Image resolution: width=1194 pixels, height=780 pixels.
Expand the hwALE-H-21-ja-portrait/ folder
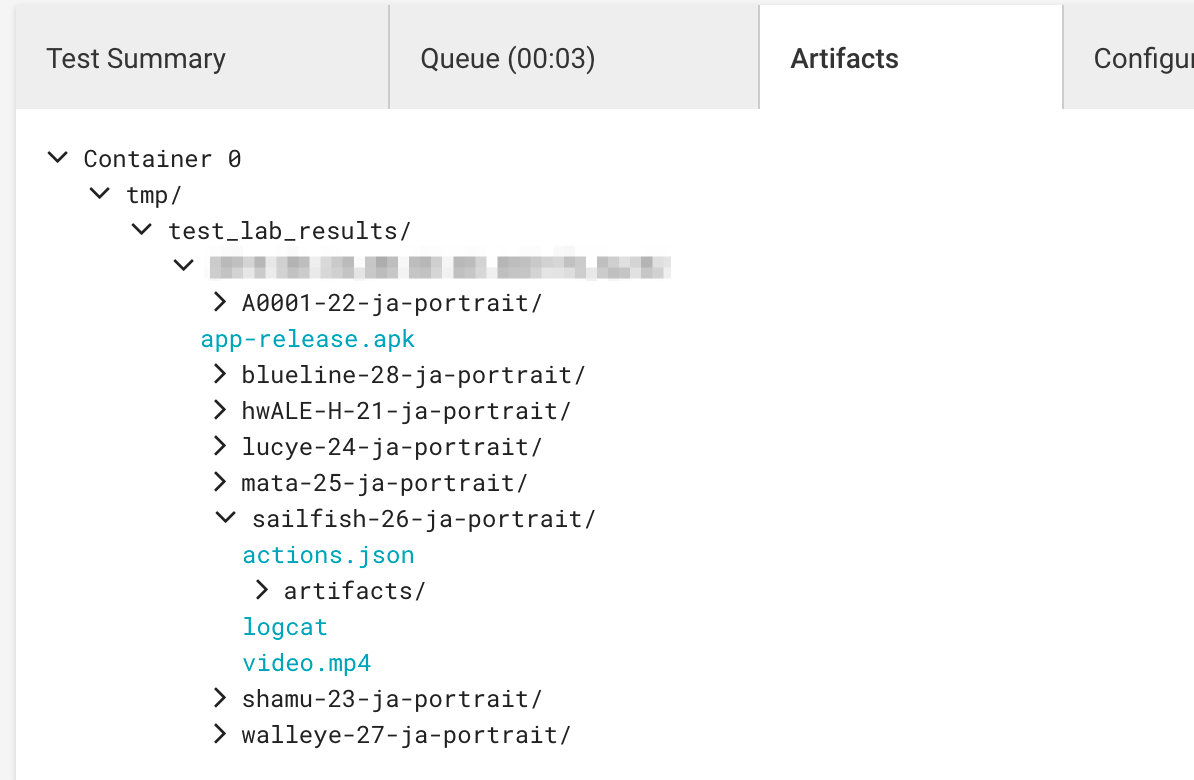(x=219, y=409)
